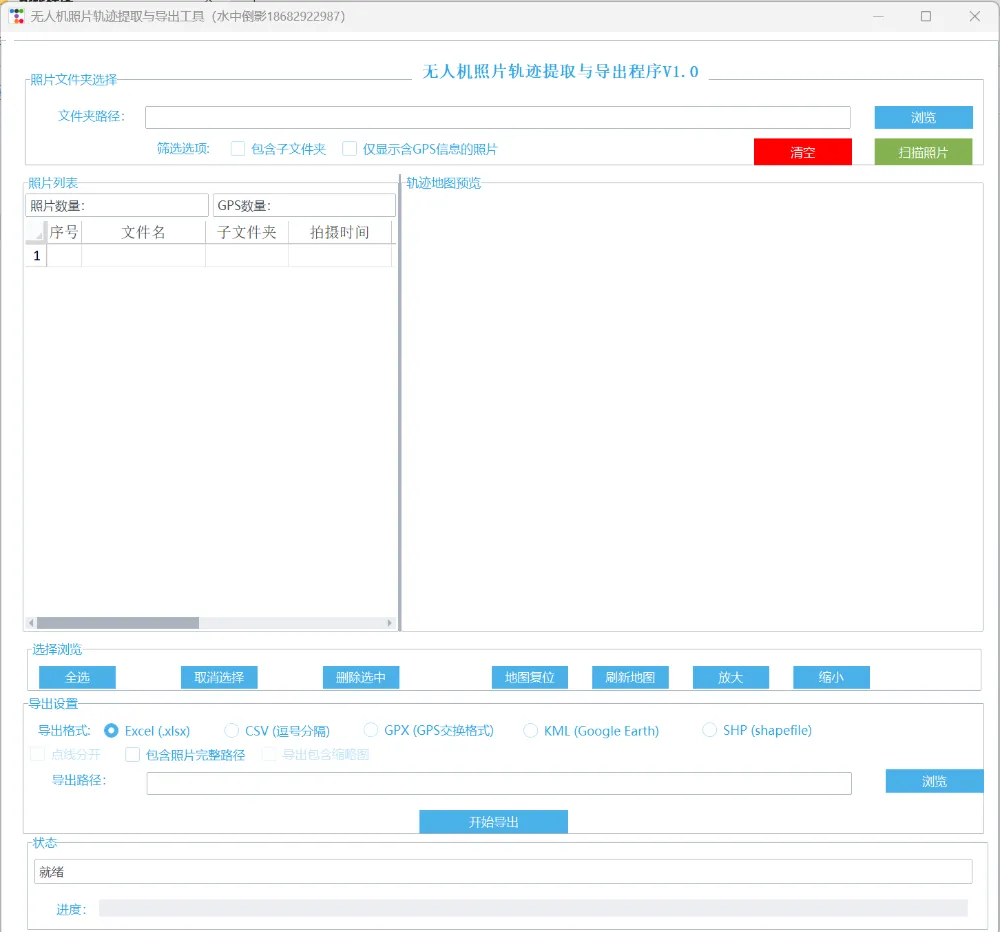Click the track map preview area
1000x932 pixels.
coord(693,408)
